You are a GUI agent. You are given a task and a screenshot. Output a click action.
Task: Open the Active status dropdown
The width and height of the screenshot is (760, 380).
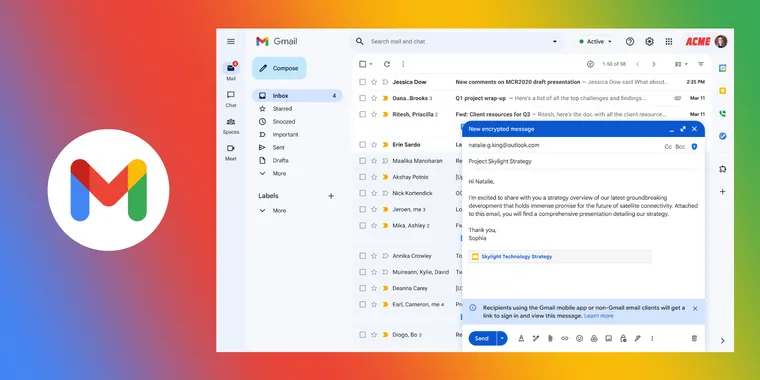pyautogui.click(x=595, y=42)
